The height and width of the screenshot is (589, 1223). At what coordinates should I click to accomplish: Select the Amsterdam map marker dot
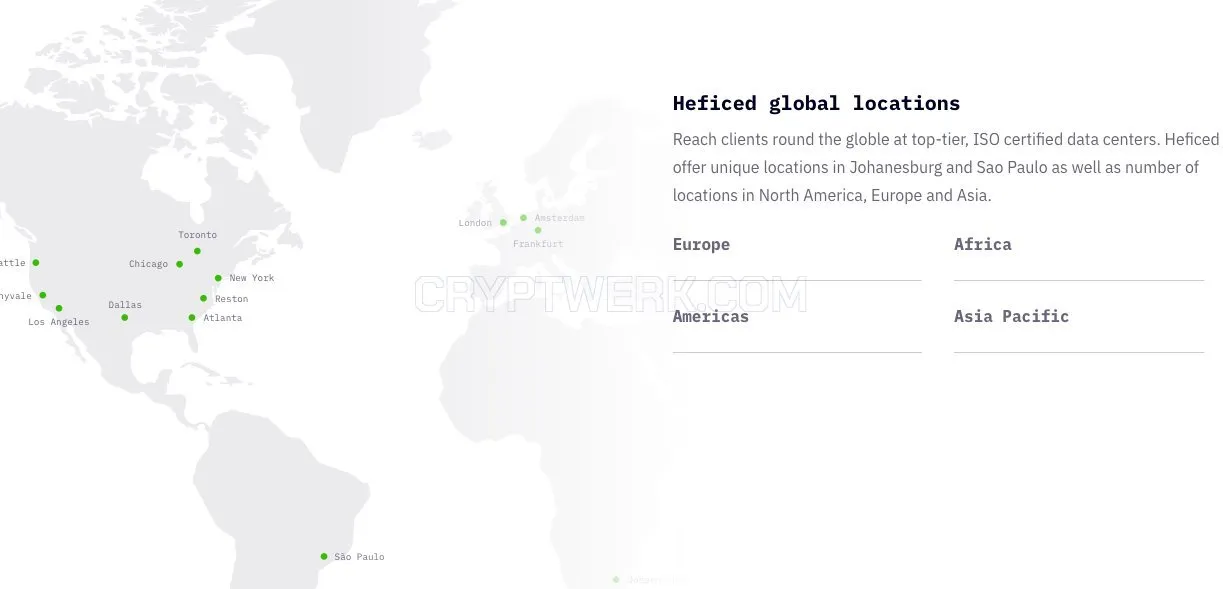point(523,217)
